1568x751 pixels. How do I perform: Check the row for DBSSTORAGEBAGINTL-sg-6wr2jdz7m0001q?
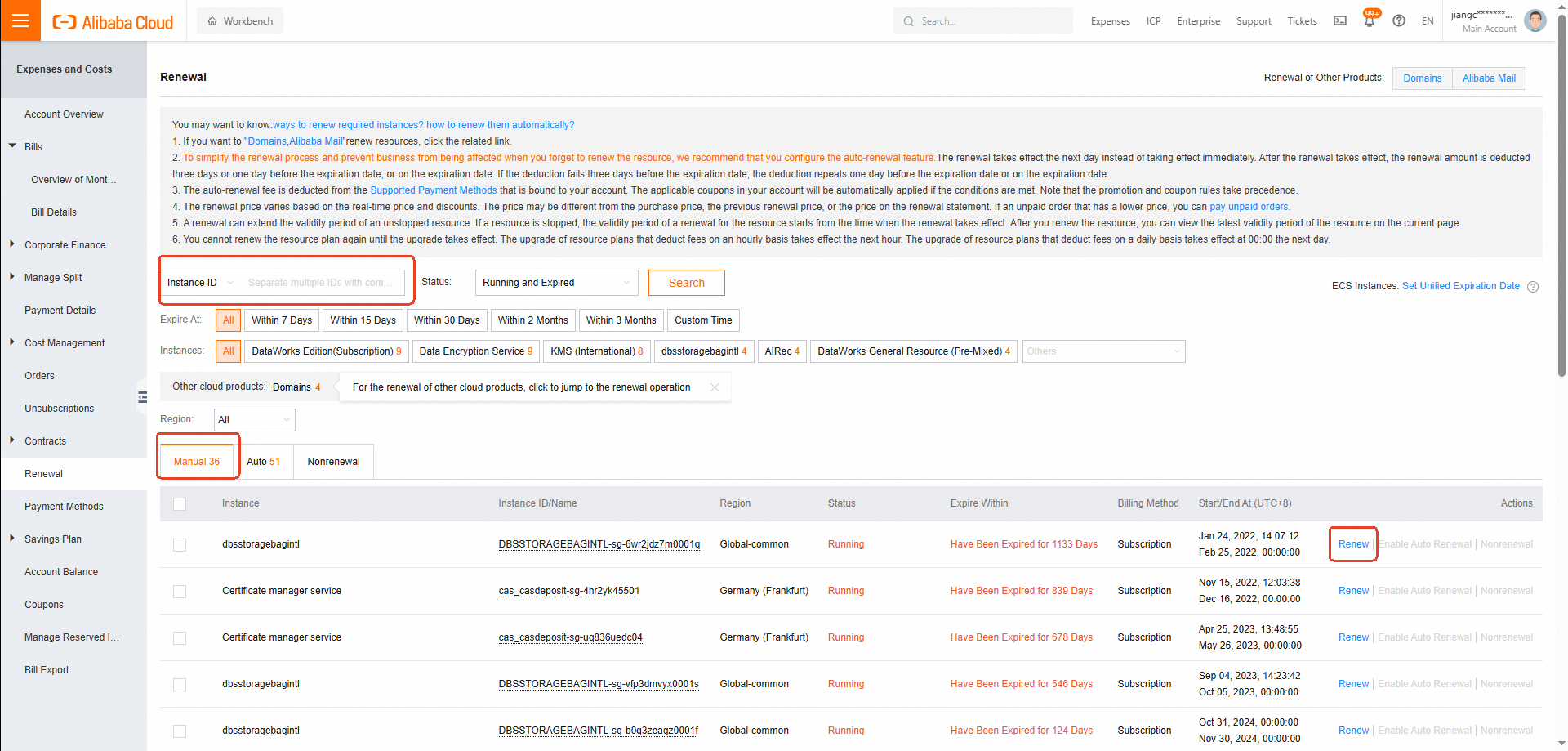pyautogui.click(x=180, y=545)
